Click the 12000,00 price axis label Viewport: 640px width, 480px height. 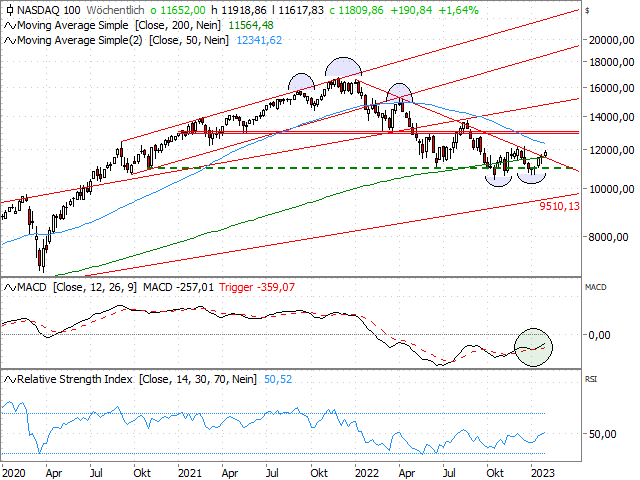(611, 150)
